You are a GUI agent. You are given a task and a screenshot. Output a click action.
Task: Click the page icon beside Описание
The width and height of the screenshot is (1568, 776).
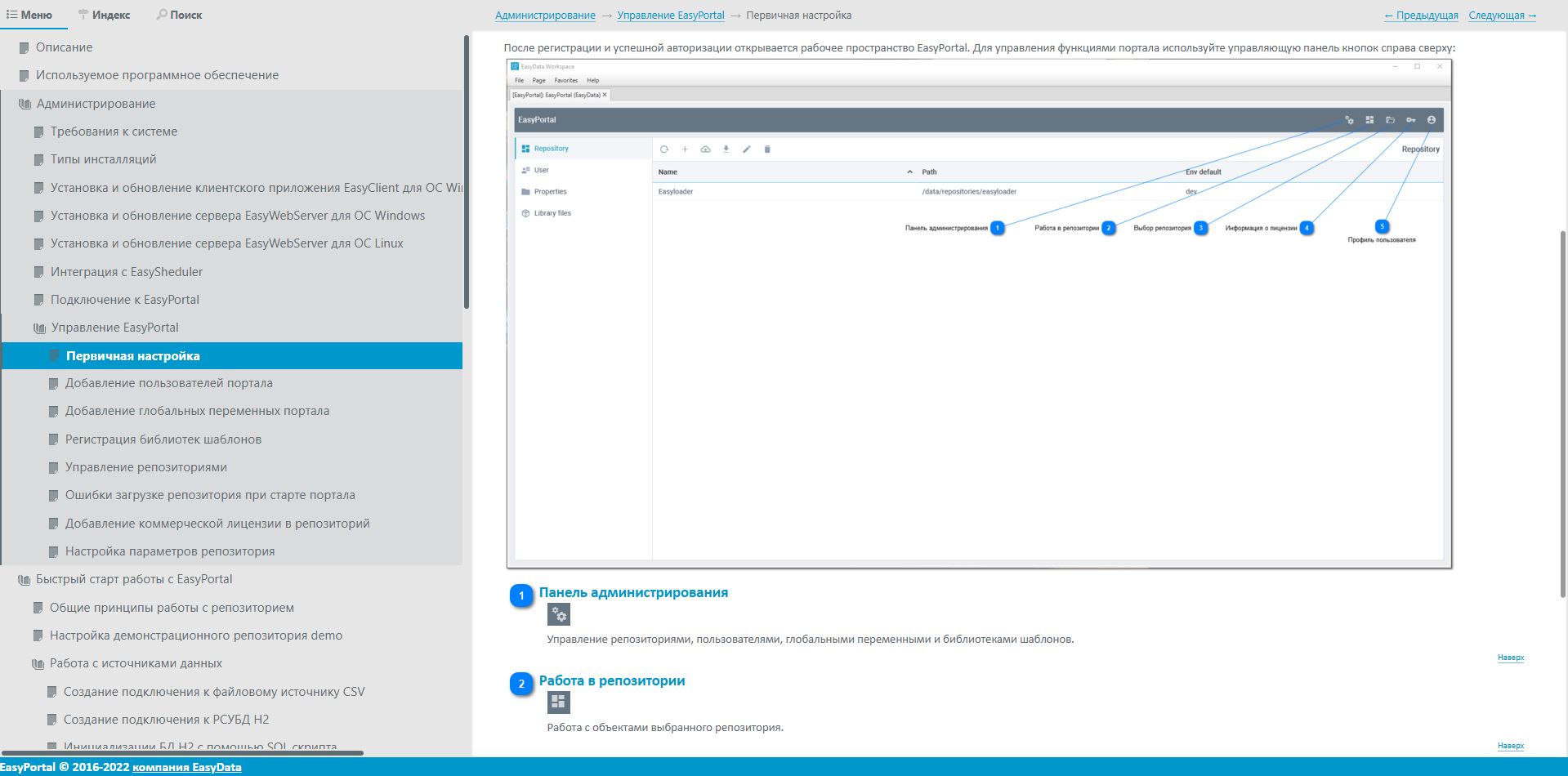(x=25, y=47)
